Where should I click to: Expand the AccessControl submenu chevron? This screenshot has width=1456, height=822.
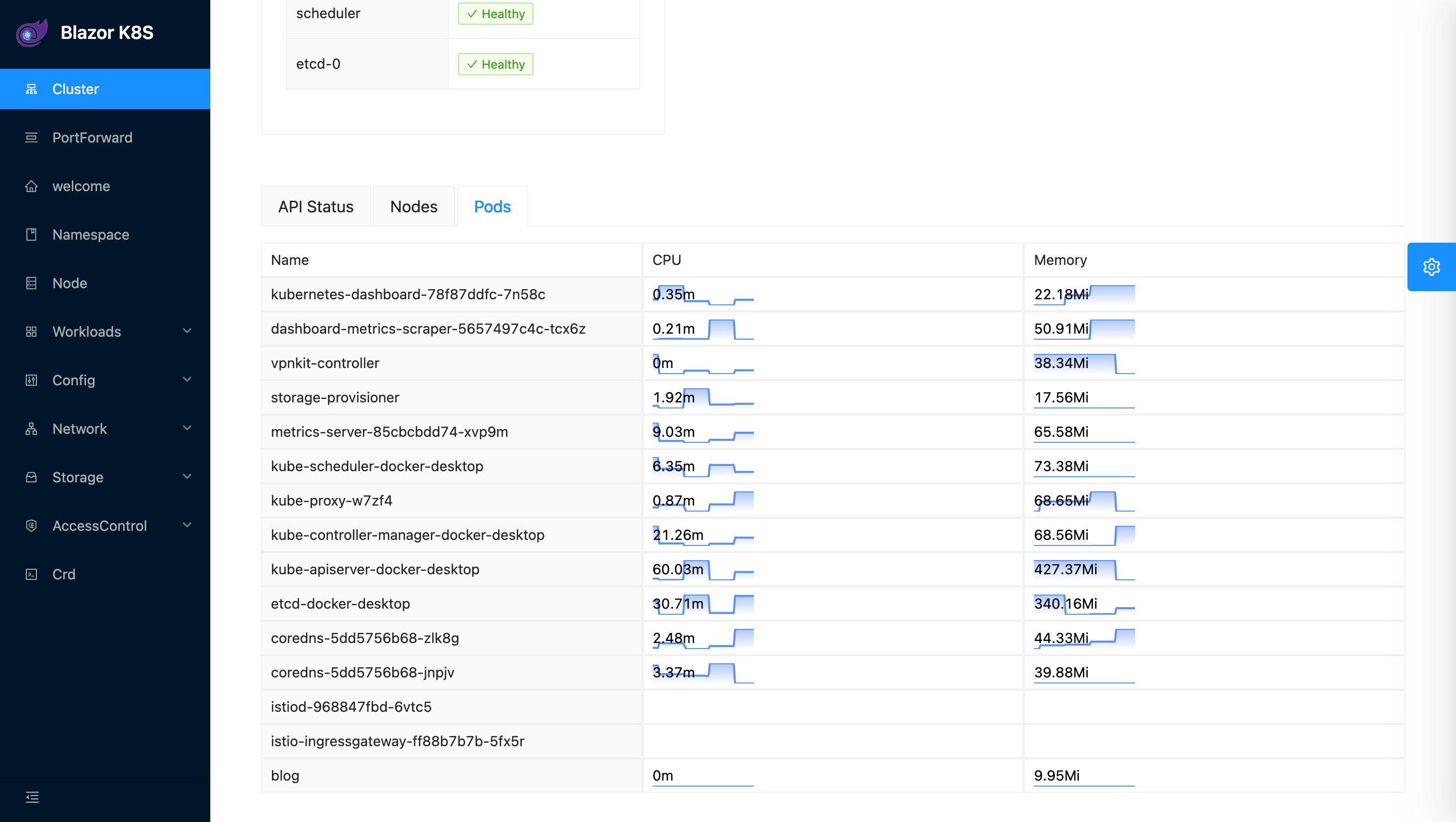point(187,525)
